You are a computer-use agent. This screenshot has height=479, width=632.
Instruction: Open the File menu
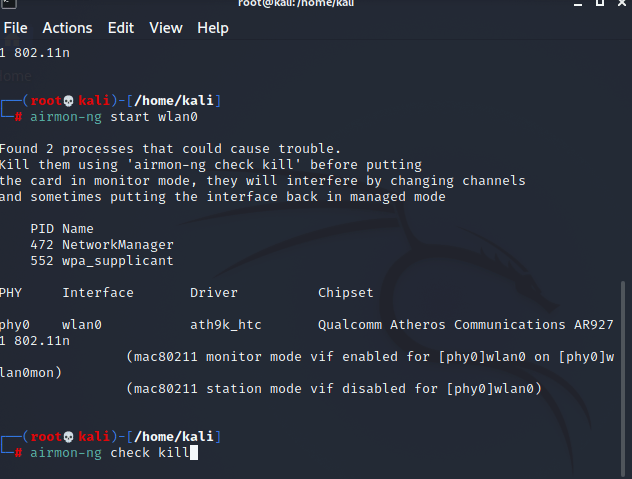(15, 28)
